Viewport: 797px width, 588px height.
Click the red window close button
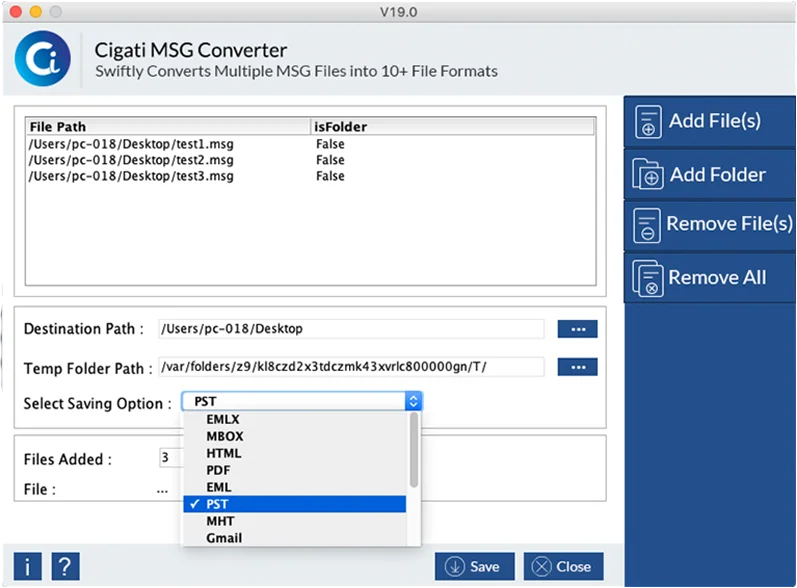click(16, 11)
